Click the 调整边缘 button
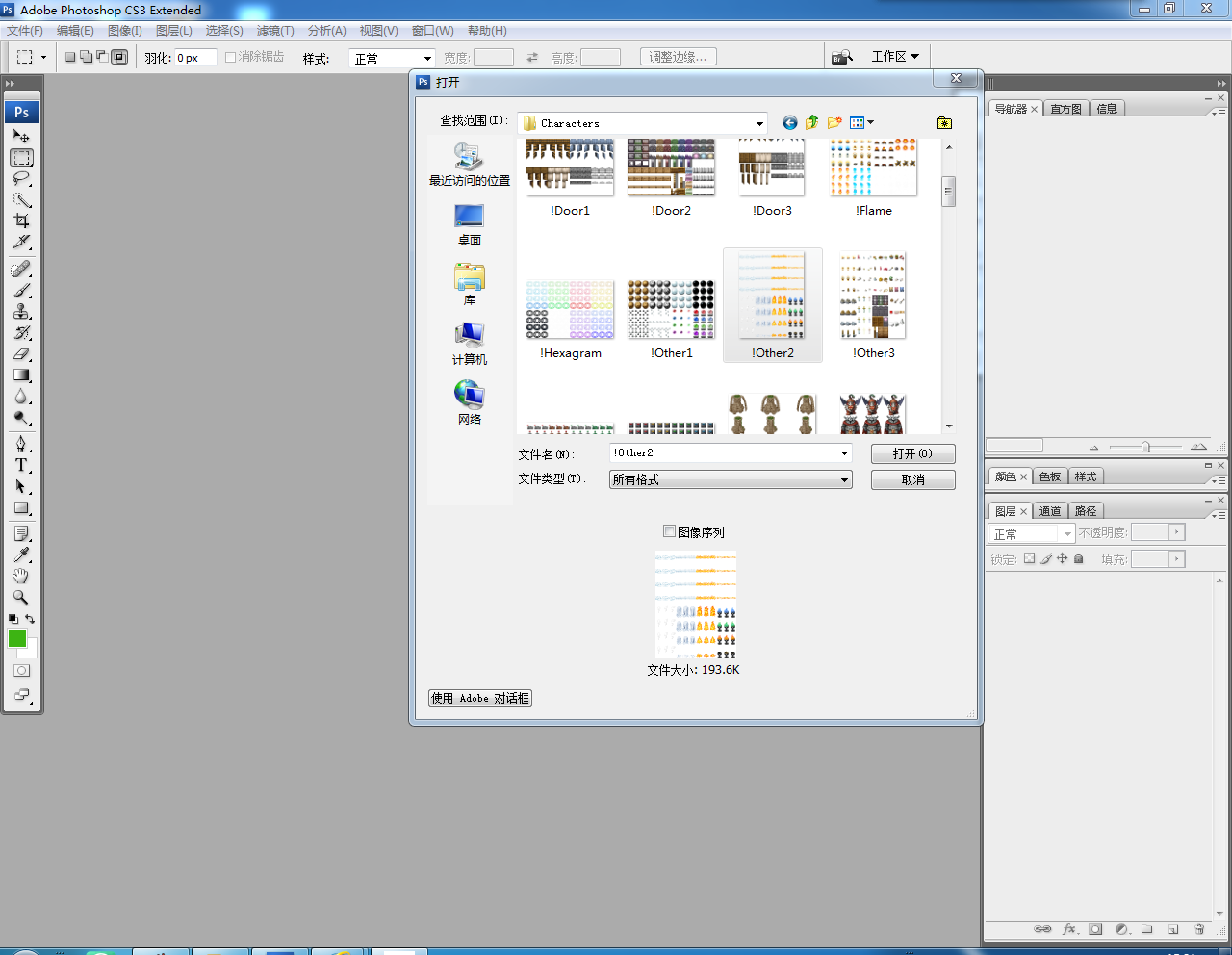The width and height of the screenshot is (1232, 955). tap(678, 57)
